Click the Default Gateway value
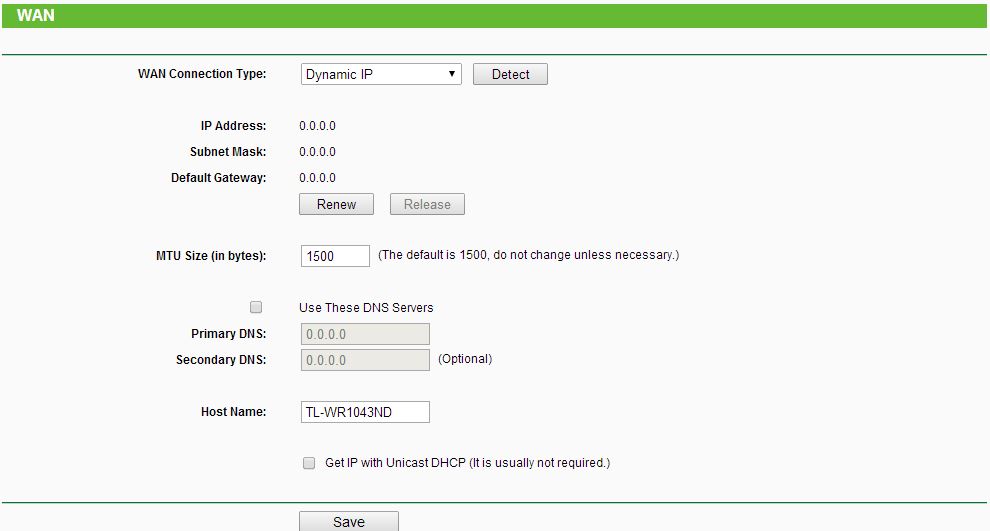The height and width of the screenshot is (531, 990). (x=317, y=178)
